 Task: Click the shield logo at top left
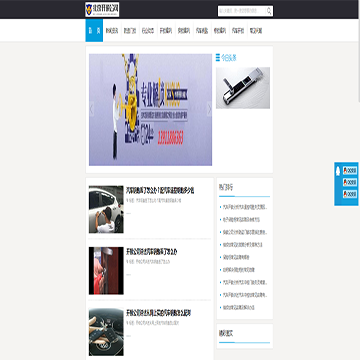89,10
